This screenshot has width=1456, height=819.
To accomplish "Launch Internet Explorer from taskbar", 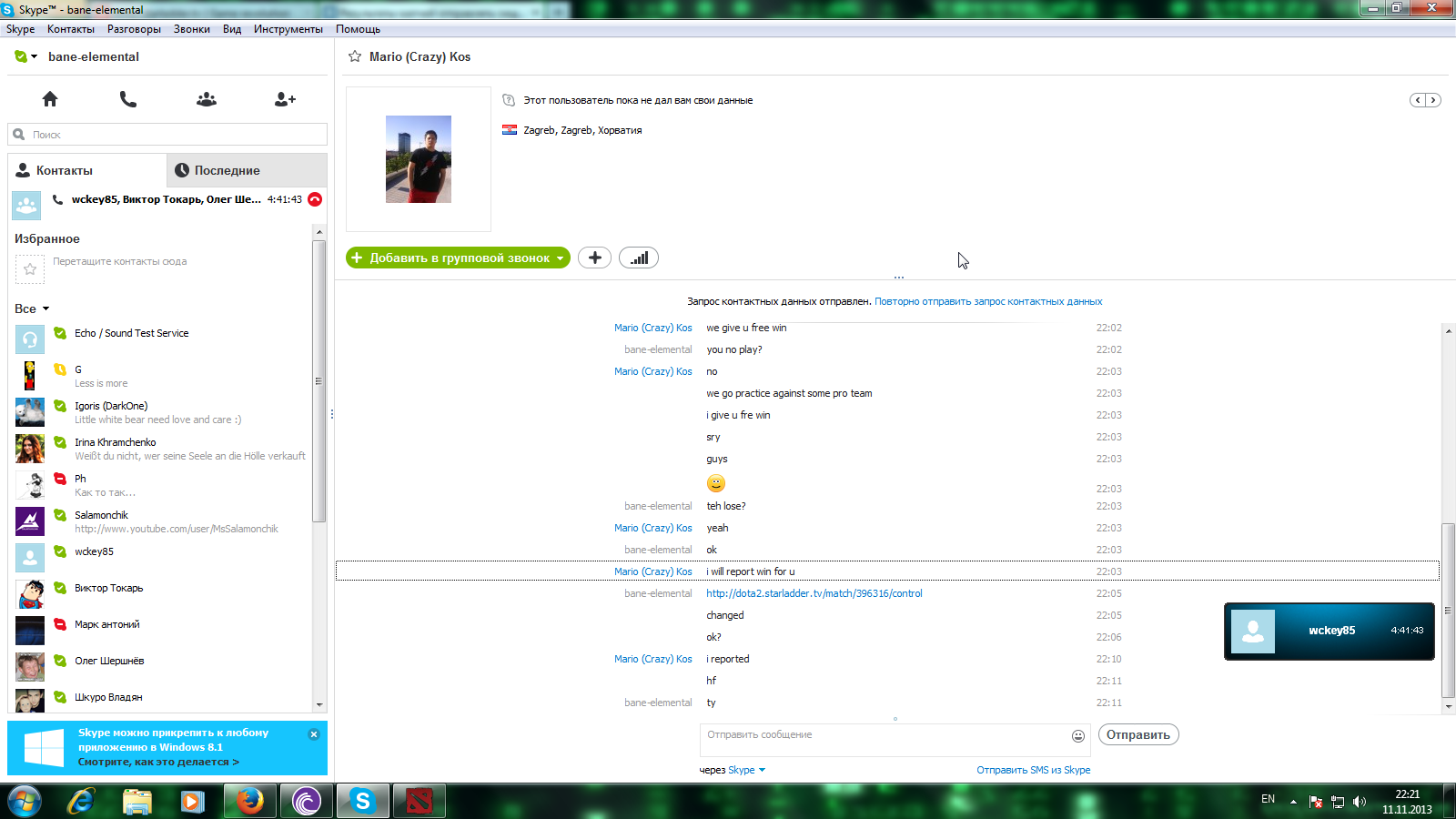I will pos(82,801).
